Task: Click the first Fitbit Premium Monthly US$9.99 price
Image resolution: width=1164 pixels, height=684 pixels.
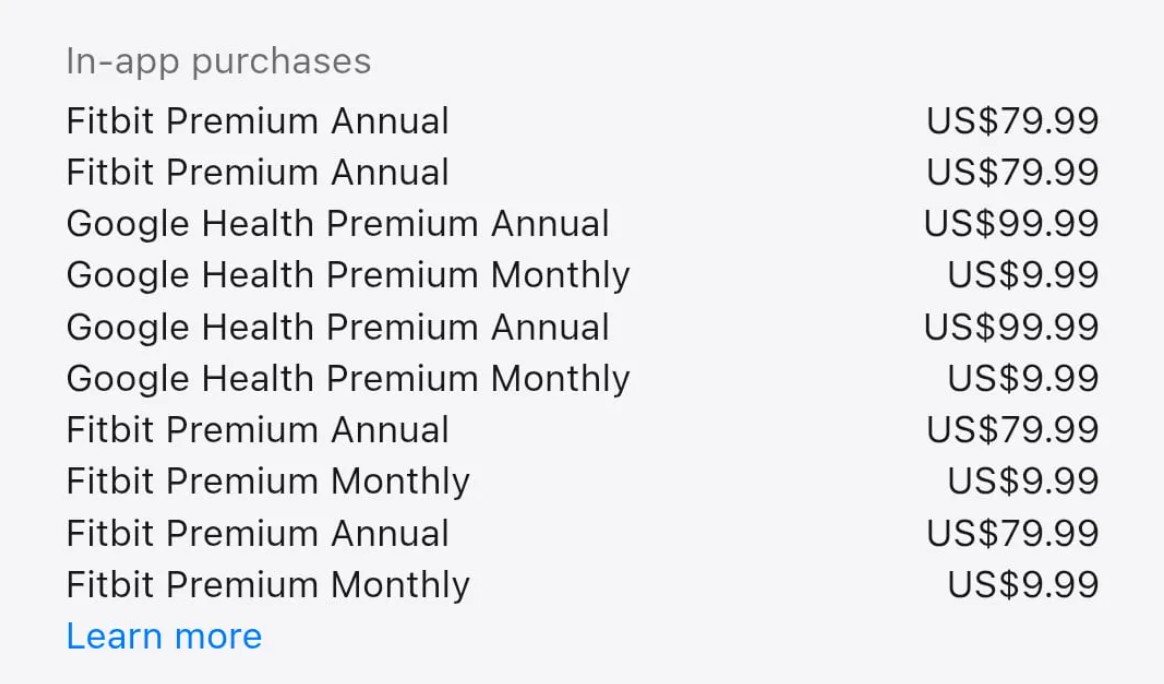Action: click(1022, 481)
